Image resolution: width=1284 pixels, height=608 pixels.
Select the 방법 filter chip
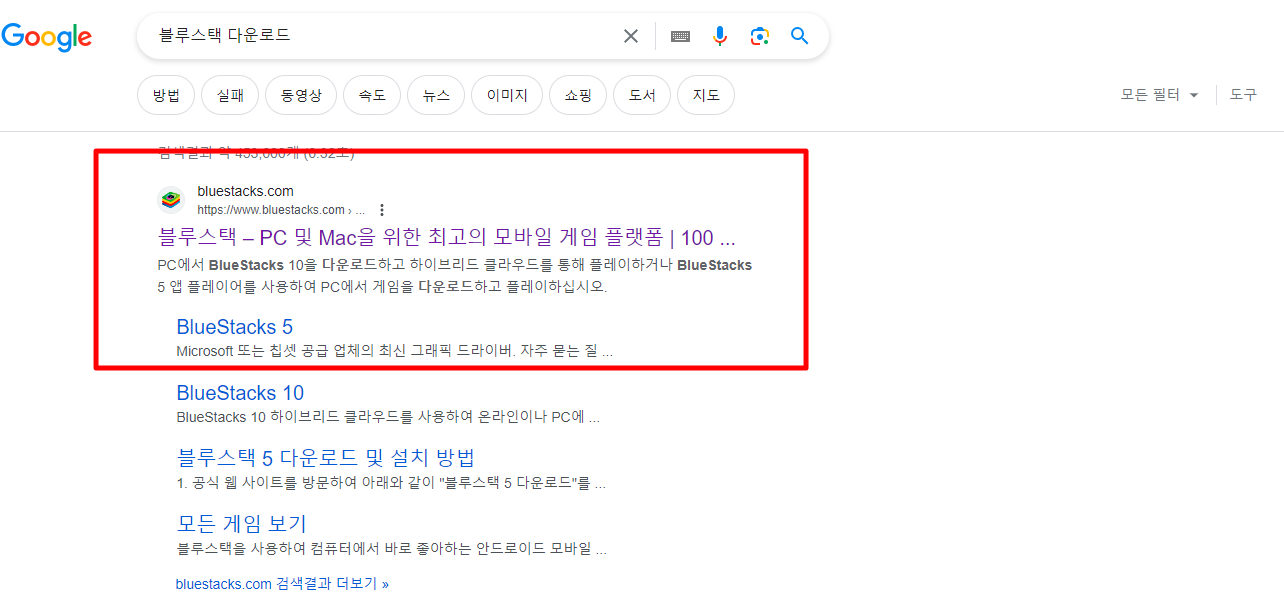click(x=166, y=96)
